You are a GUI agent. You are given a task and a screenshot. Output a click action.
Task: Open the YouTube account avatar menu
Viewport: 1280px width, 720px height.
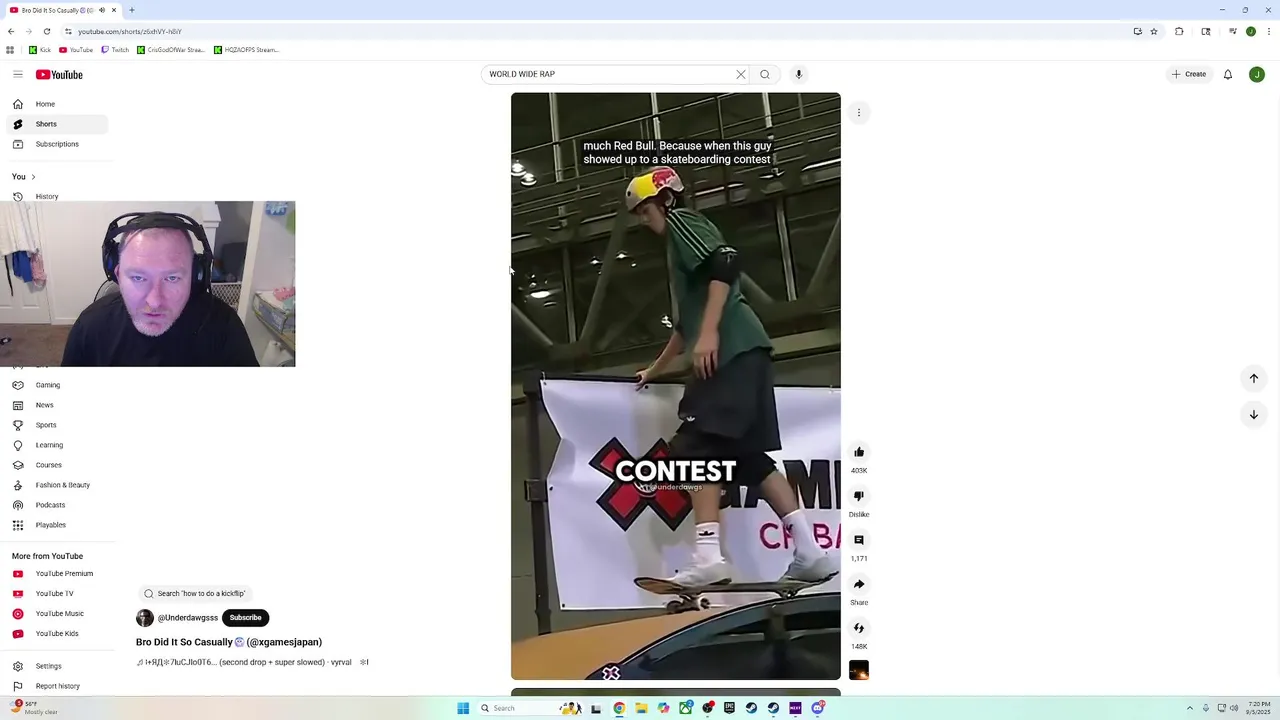[1257, 74]
